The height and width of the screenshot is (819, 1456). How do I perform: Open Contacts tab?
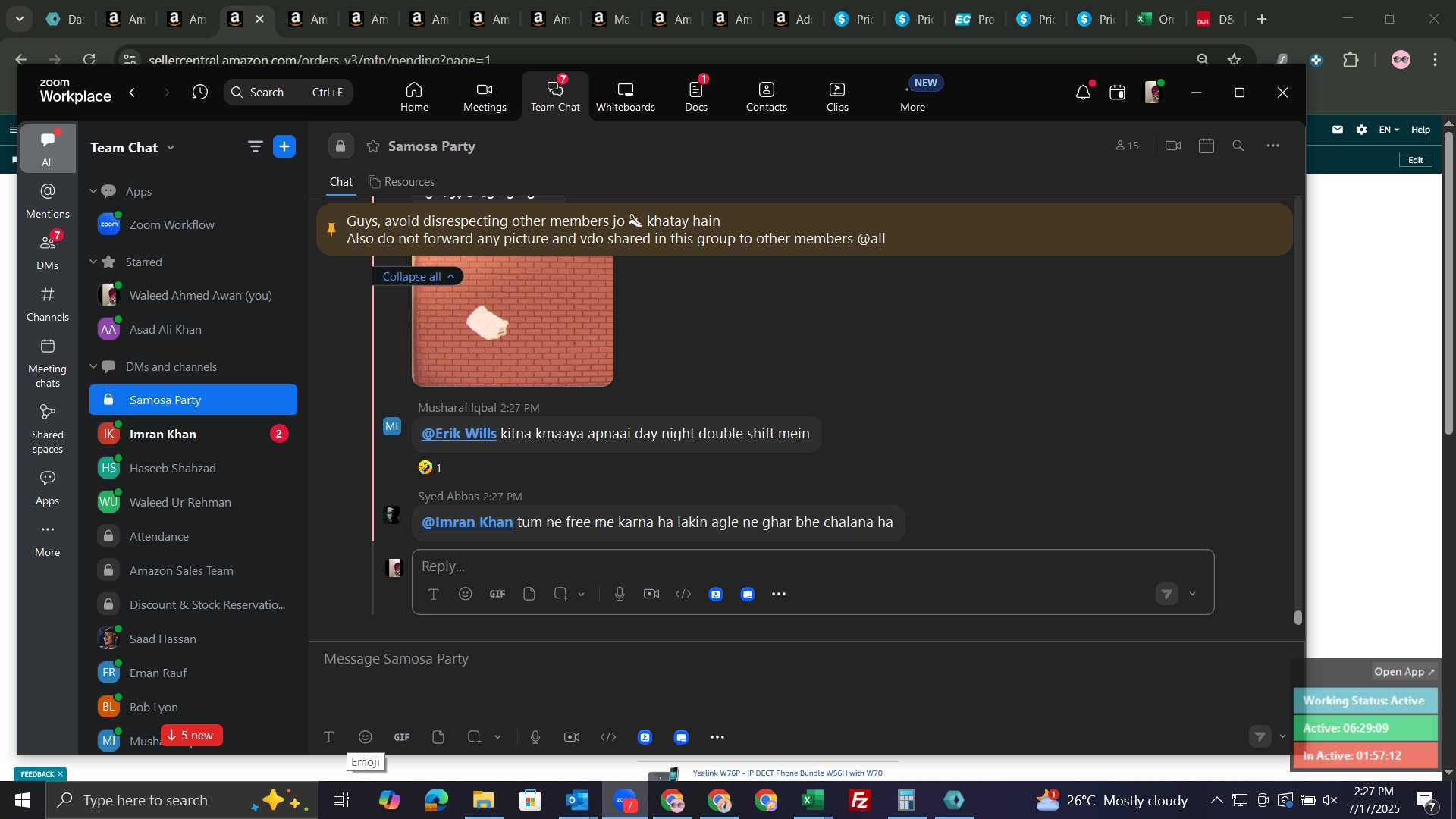[x=766, y=96]
